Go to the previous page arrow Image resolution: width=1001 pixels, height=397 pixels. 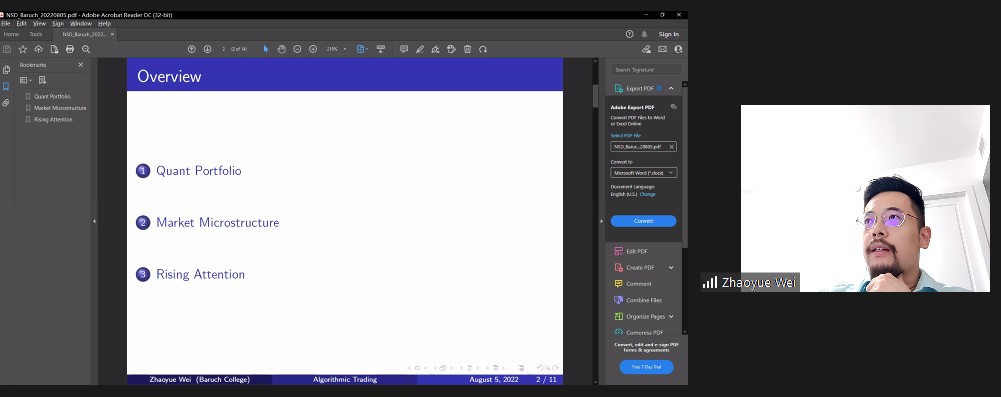(192, 49)
